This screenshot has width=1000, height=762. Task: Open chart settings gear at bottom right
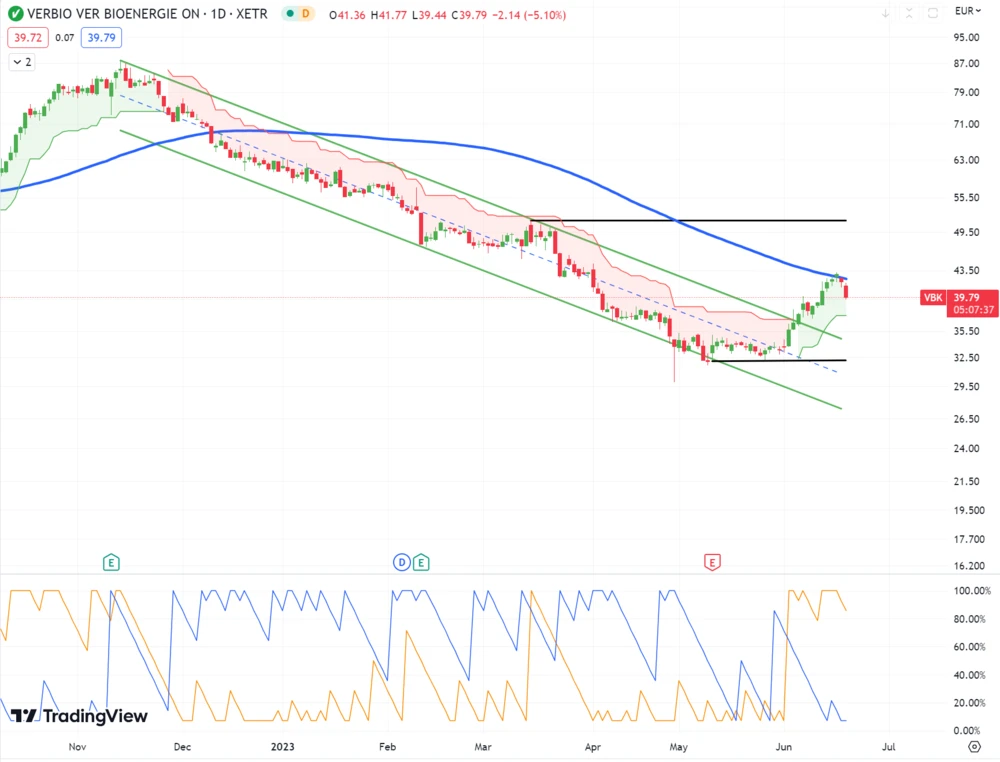coord(974,746)
